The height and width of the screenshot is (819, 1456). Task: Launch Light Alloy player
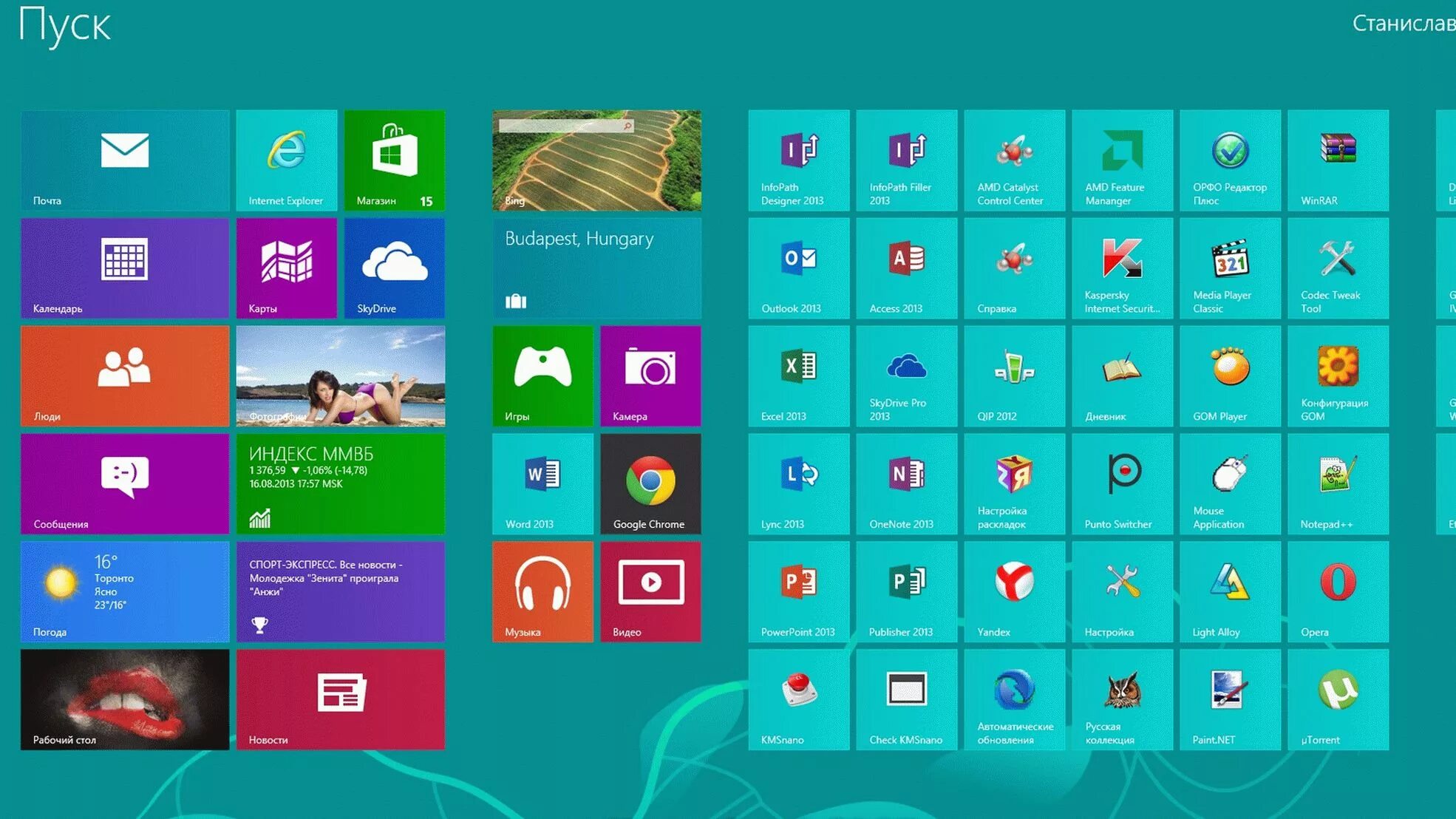1231,592
